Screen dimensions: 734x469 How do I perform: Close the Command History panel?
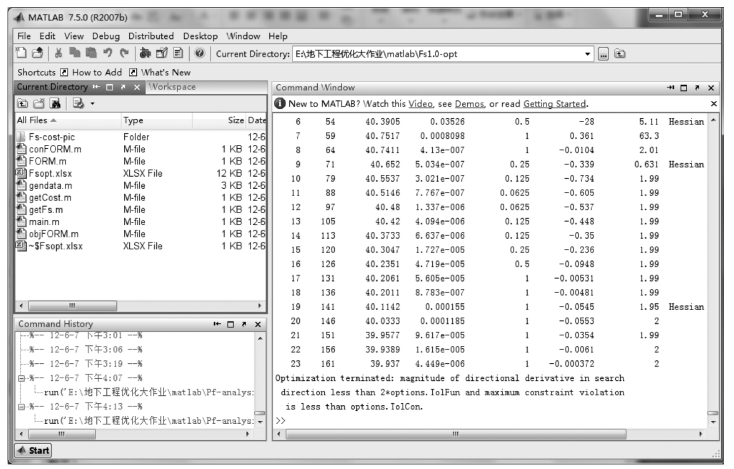(x=257, y=324)
